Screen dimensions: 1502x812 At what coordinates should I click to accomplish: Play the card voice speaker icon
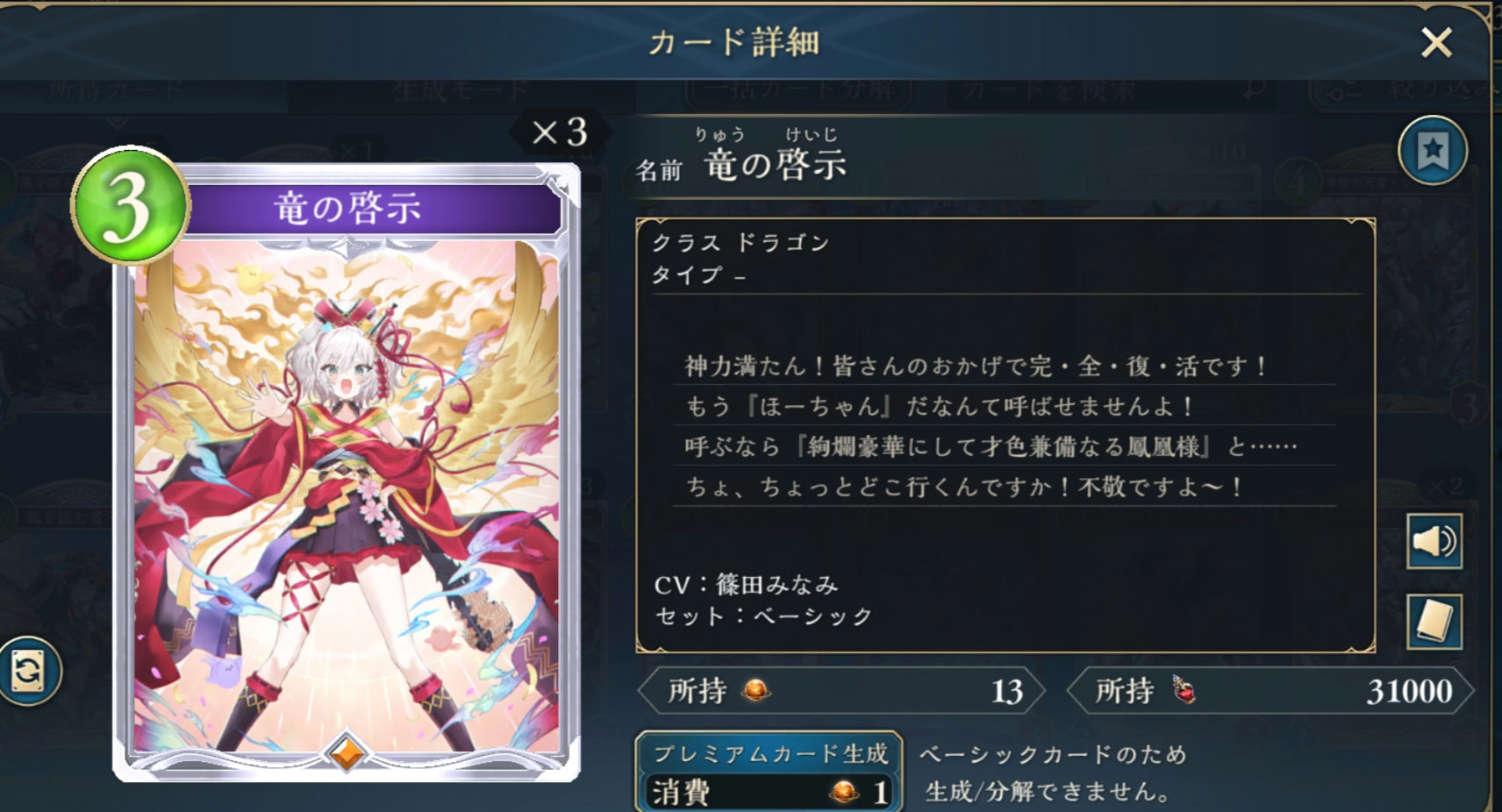click(1434, 541)
